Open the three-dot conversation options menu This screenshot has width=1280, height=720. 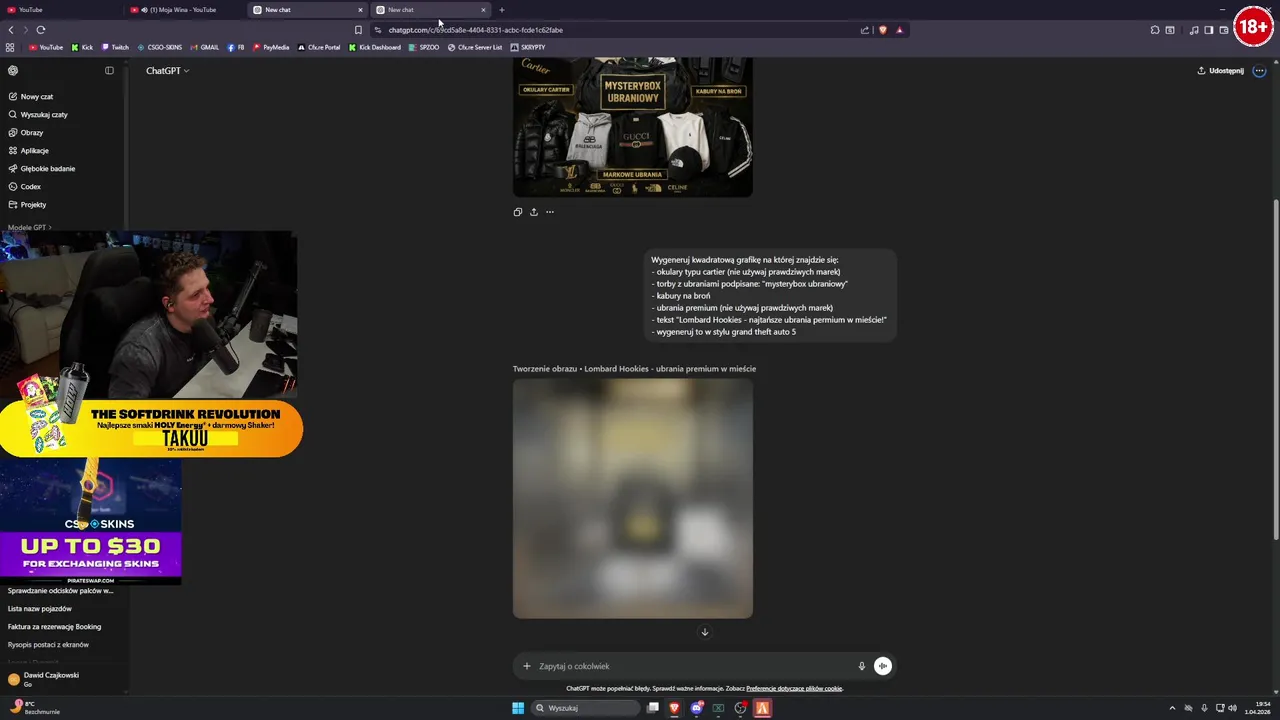pos(1259,71)
